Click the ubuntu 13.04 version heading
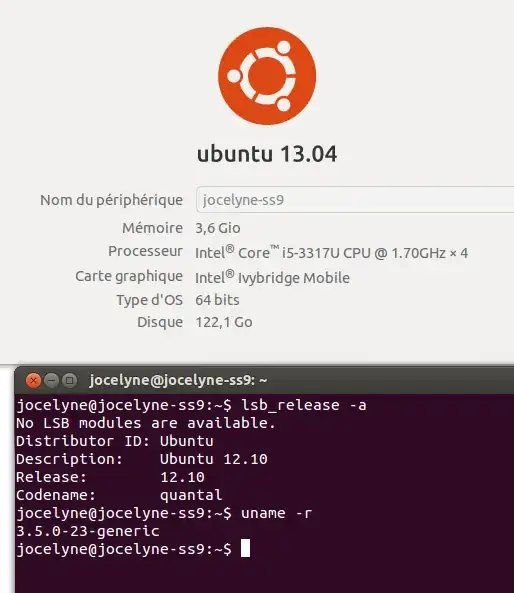The image size is (514, 593). point(267,154)
